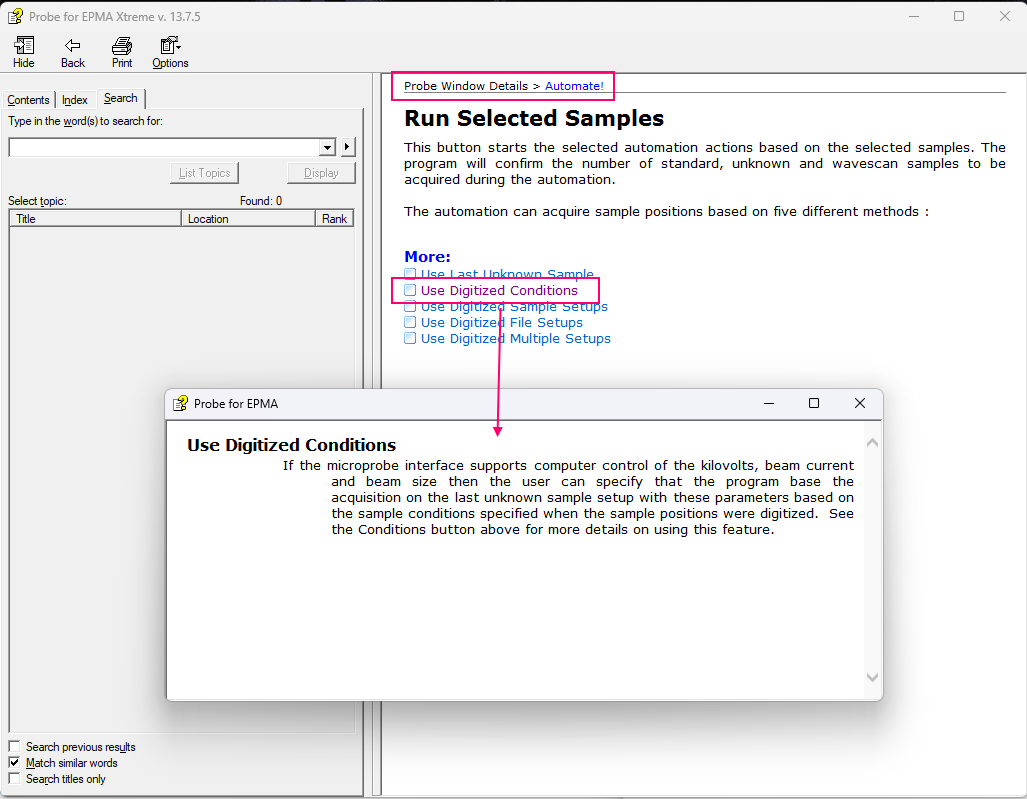This screenshot has height=799, width=1027.
Task: Expand the search word dropdown arrow
Action: 327,148
